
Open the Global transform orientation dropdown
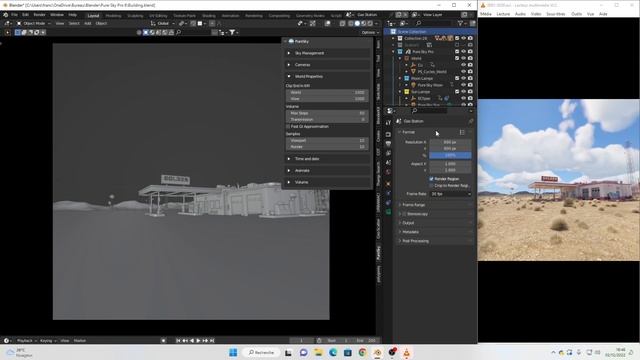click(161, 24)
